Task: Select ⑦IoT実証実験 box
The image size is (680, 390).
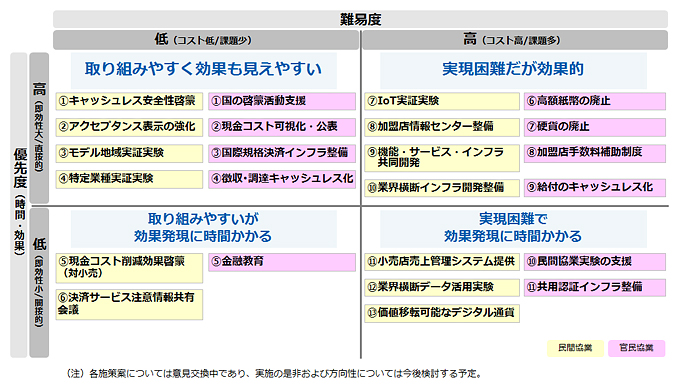Action: (x=442, y=101)
